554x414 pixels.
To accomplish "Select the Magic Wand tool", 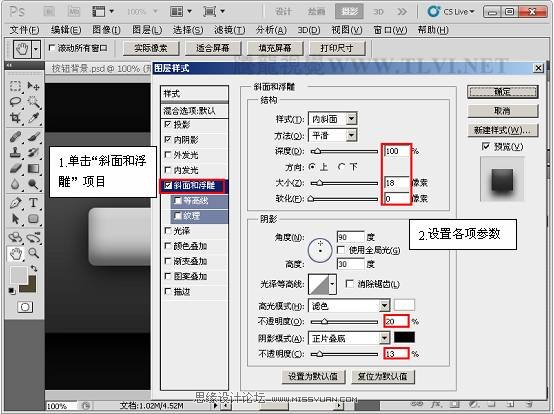I will (x=33, y=102).
